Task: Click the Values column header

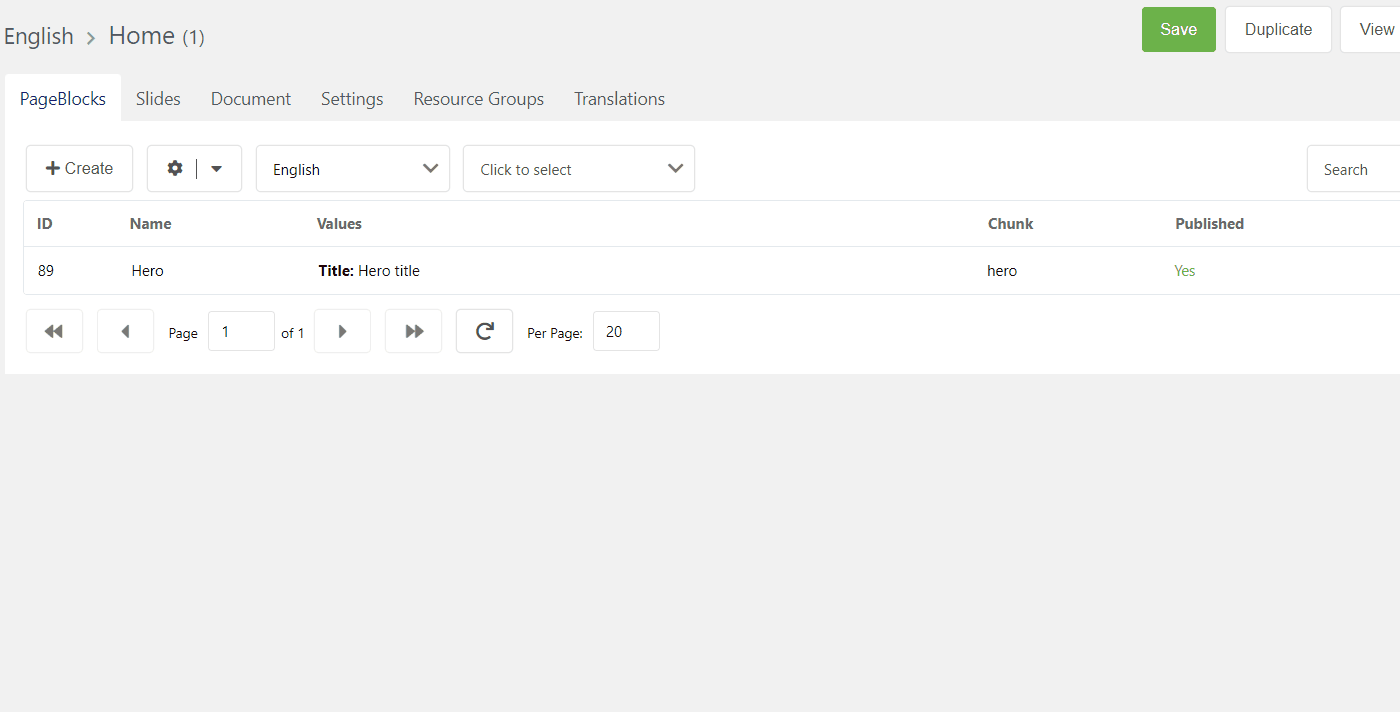Action: (339, 224)
